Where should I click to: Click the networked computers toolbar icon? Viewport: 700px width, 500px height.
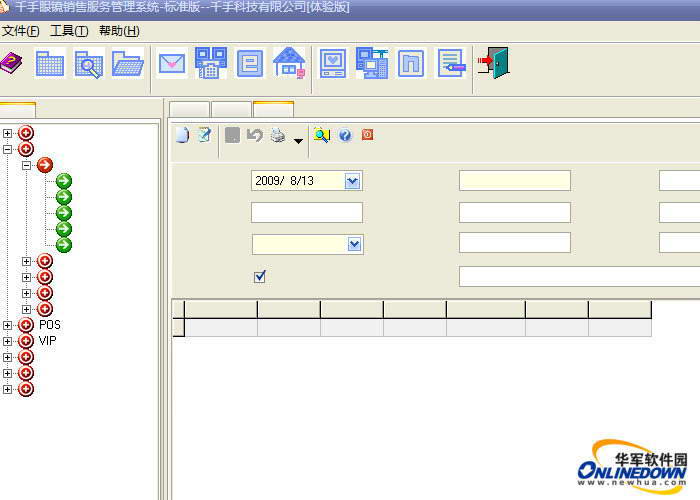[372, 63]
